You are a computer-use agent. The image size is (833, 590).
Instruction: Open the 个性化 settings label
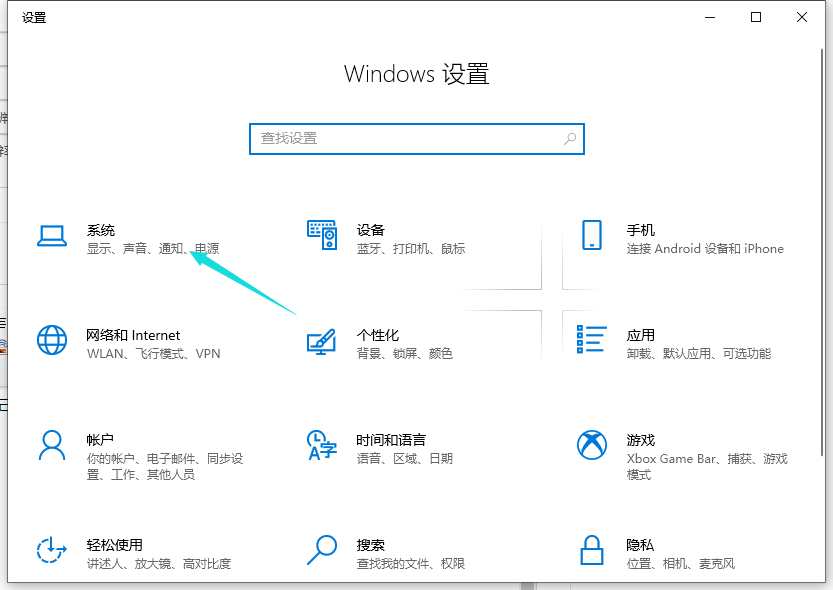(378, 335)
